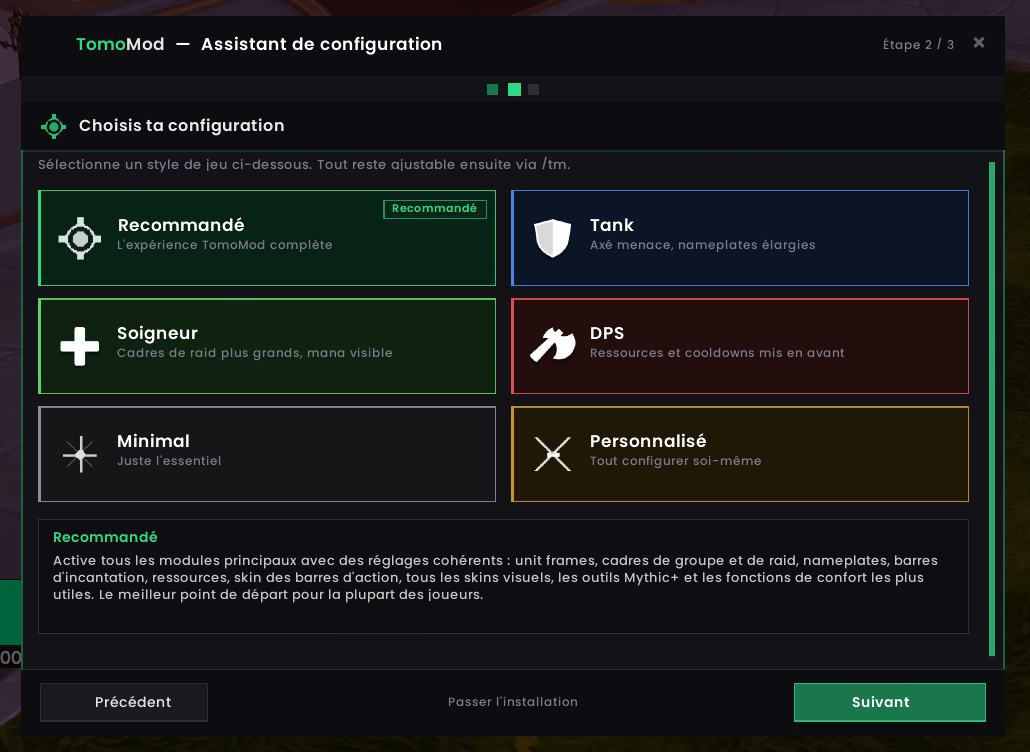Screen dimensions: 1030x752
Task: Pick the Personnalisé preset title
Action: pyautogui.click(x=648, y=441)
